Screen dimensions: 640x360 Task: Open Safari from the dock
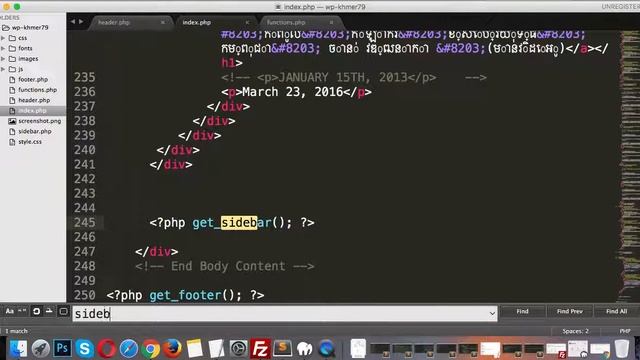(129, 349)
